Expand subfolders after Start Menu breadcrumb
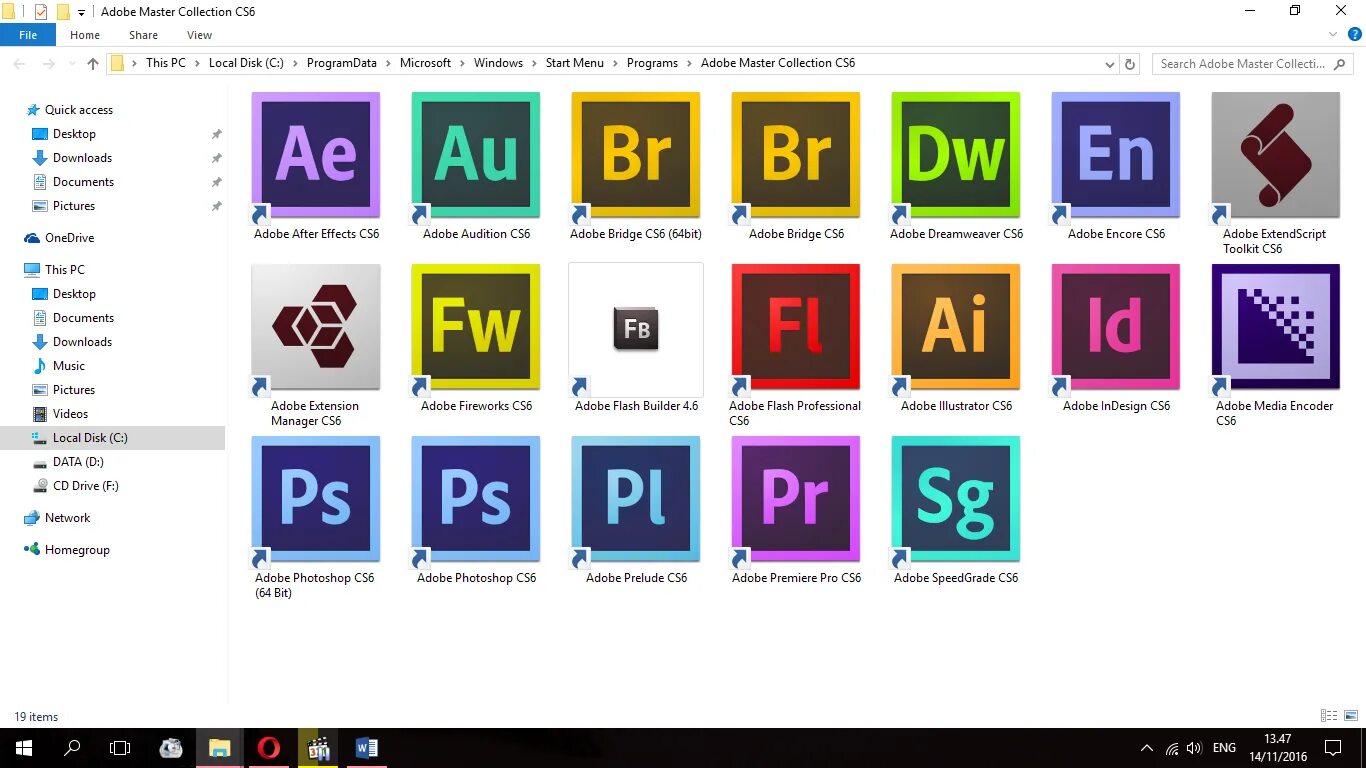 tap(616, 63)
